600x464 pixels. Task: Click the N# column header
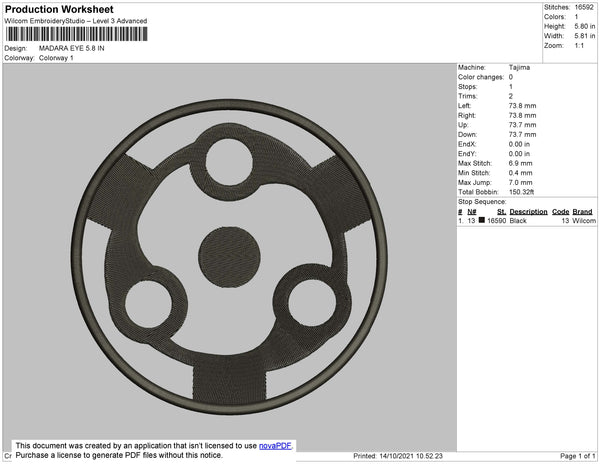click(471, 212)
